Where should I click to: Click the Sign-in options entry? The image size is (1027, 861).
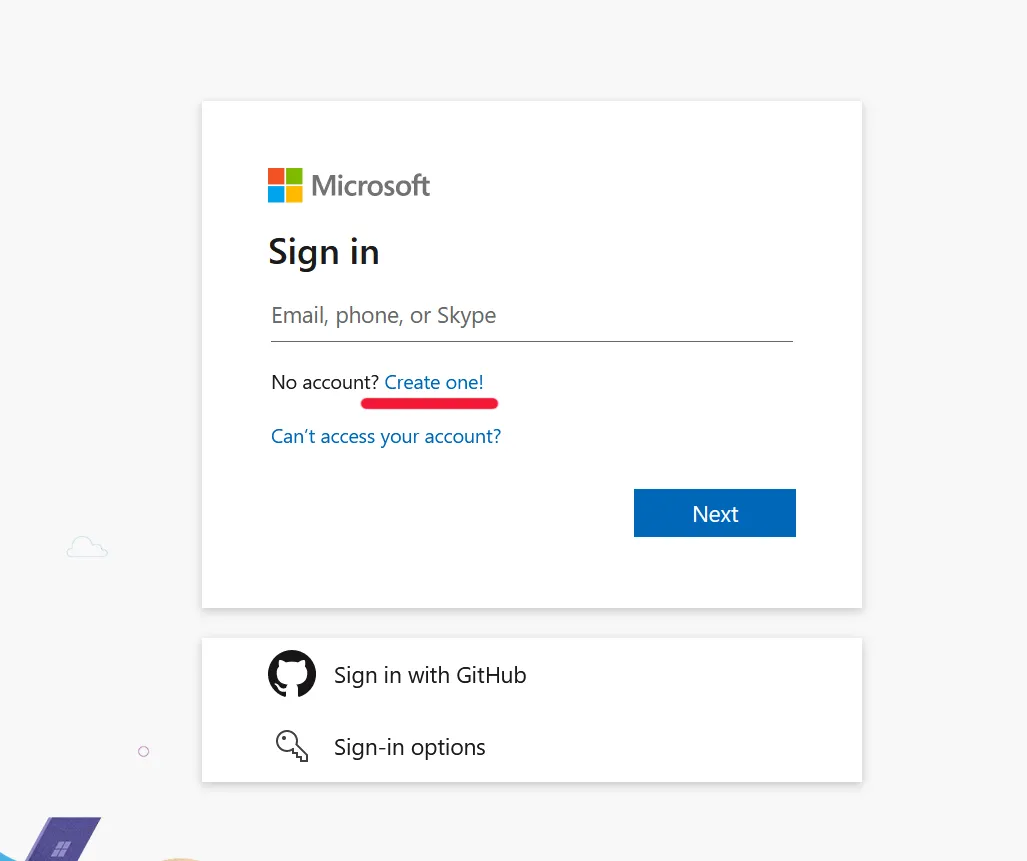[409, 746]
